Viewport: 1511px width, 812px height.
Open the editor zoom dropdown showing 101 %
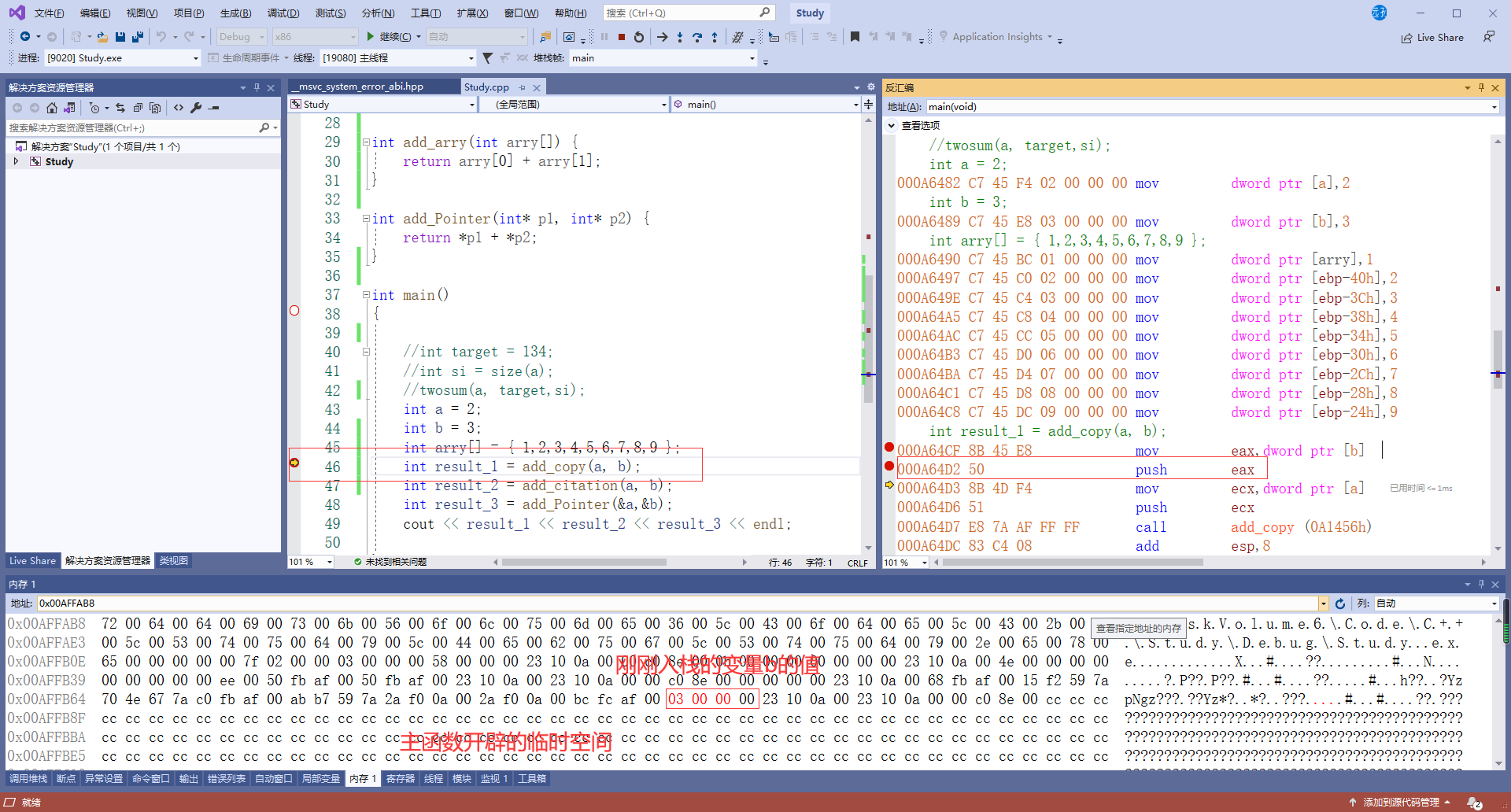(x=311, y=562)
